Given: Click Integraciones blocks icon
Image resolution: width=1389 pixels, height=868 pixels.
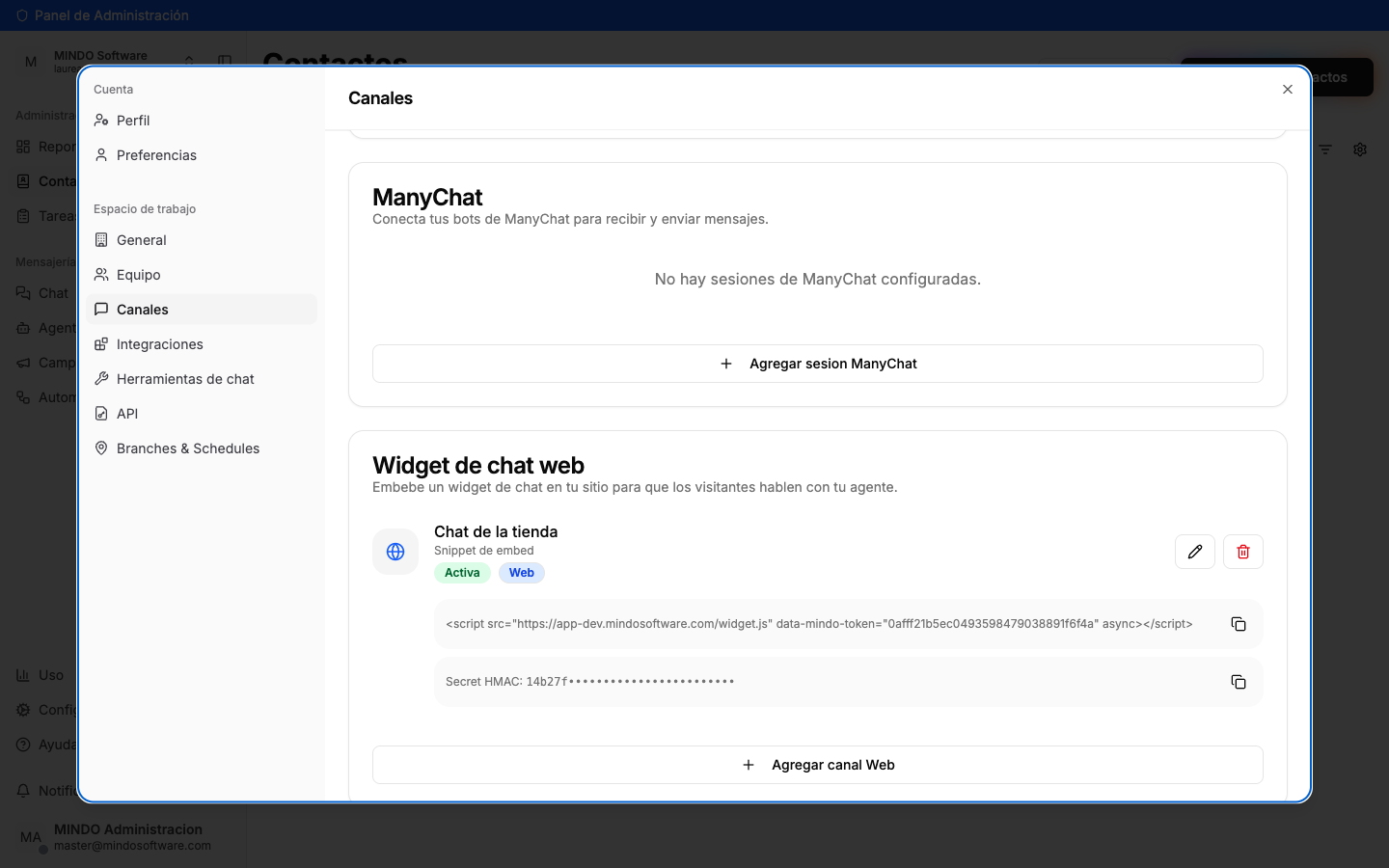Looking at the screenshot, I should pos(101,344).
